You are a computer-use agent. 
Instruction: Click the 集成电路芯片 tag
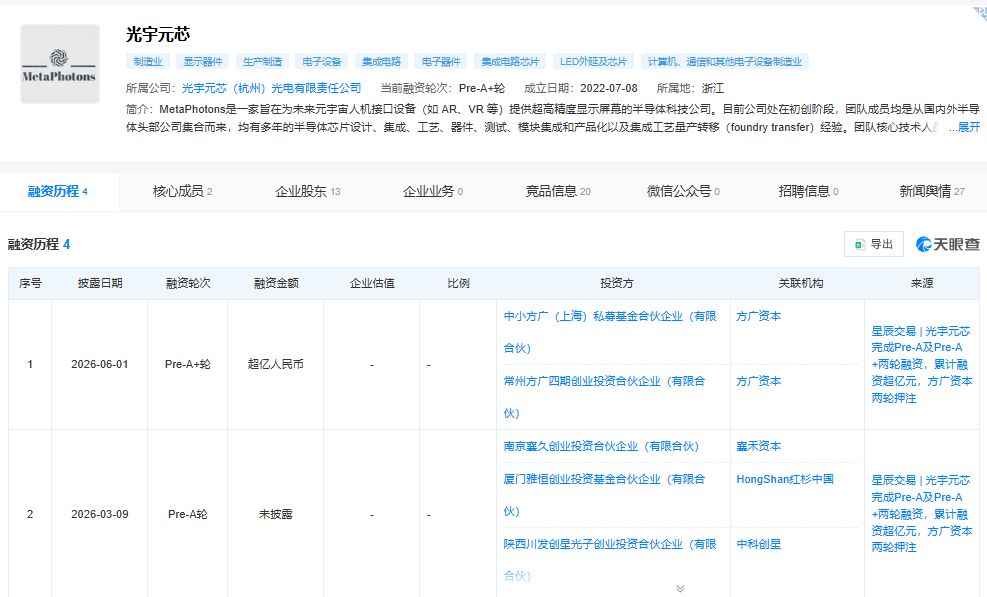(510, 61)
